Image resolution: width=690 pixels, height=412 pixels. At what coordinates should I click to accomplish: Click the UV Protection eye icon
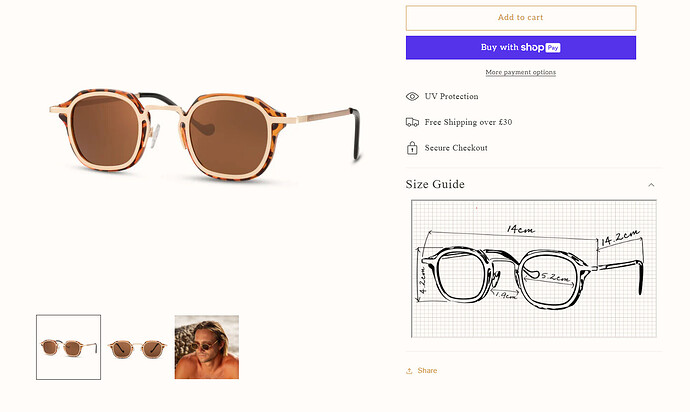(412, 97)
